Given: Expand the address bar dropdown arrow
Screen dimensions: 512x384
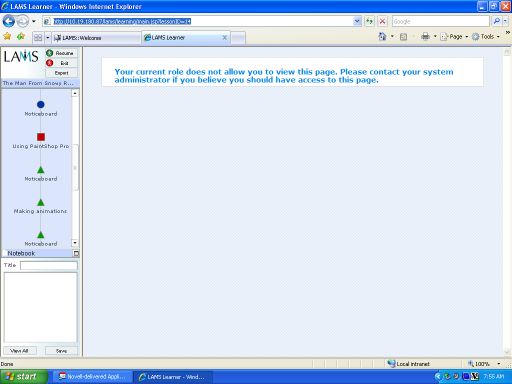Looking at the screenshot, I should pyautogui.click(x=357, y=21).
